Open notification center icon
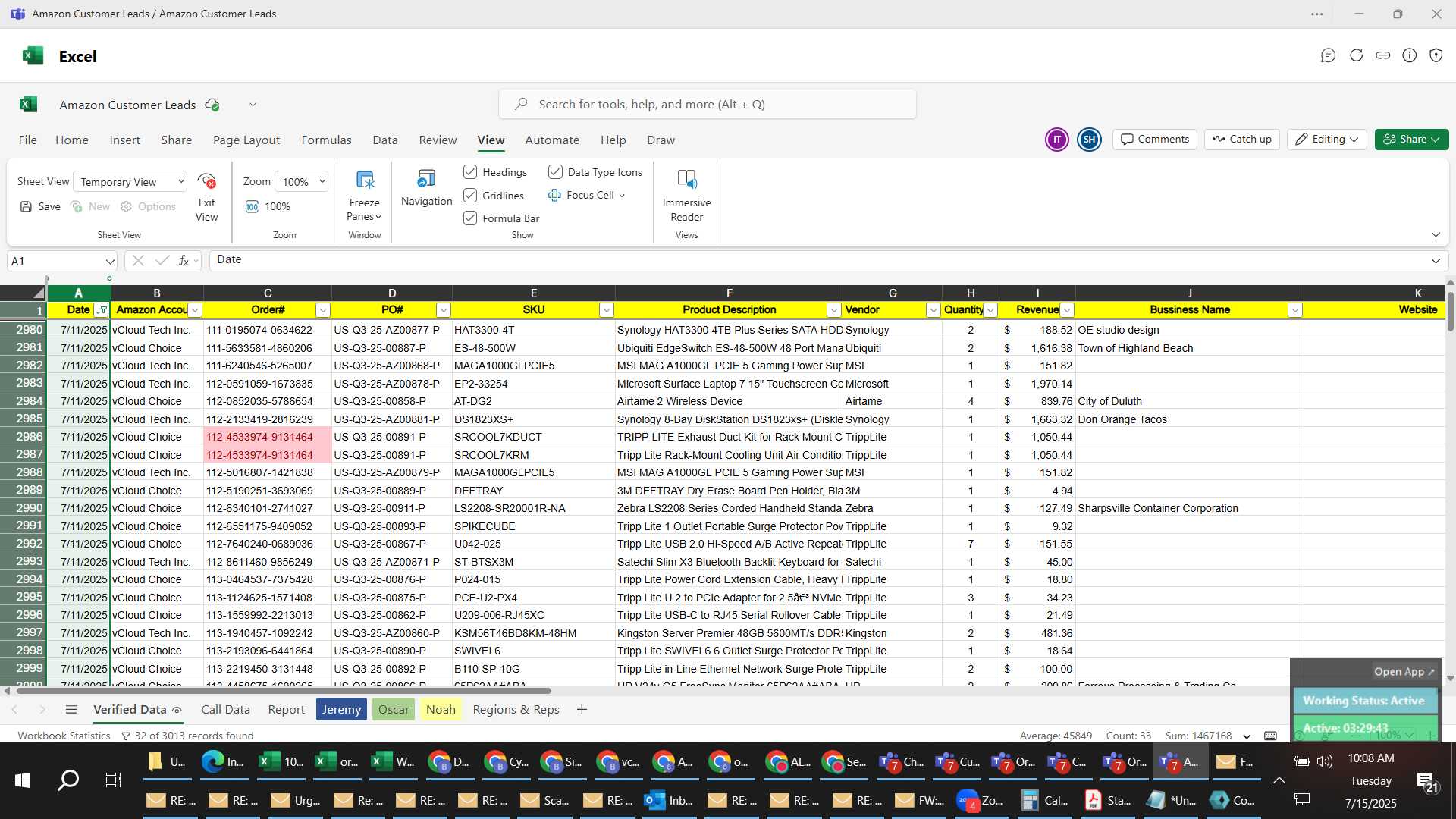Screen dimensions: 1456x819 1426,781
